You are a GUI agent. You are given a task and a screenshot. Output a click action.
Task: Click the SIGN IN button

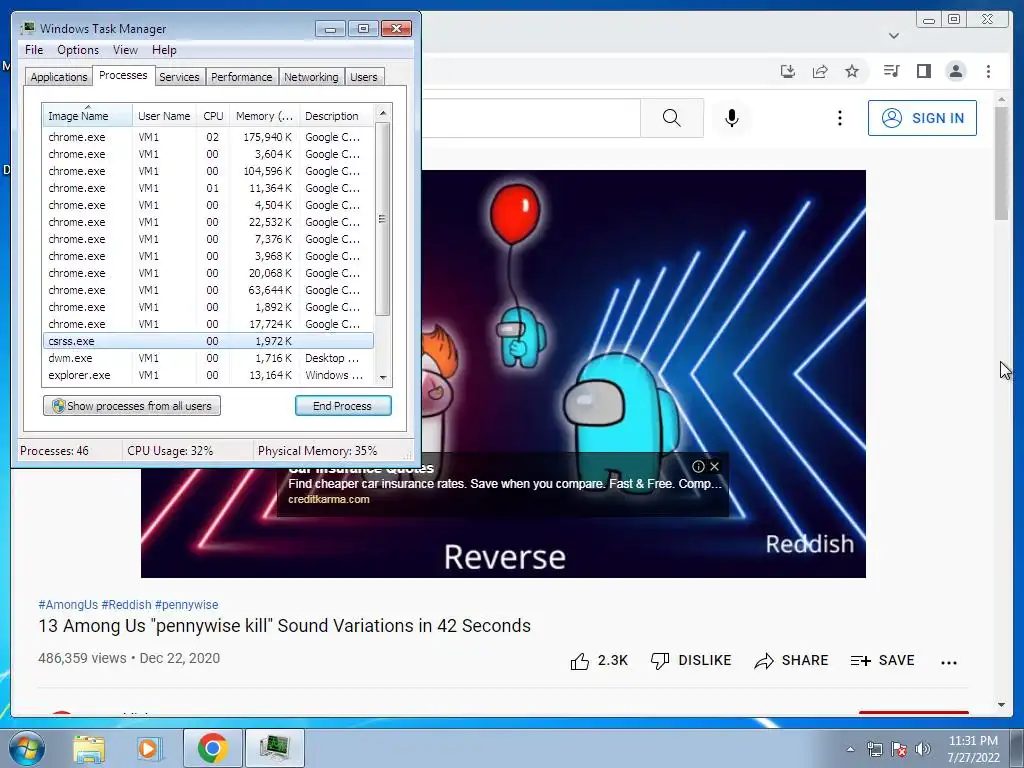tap(922, 118)
